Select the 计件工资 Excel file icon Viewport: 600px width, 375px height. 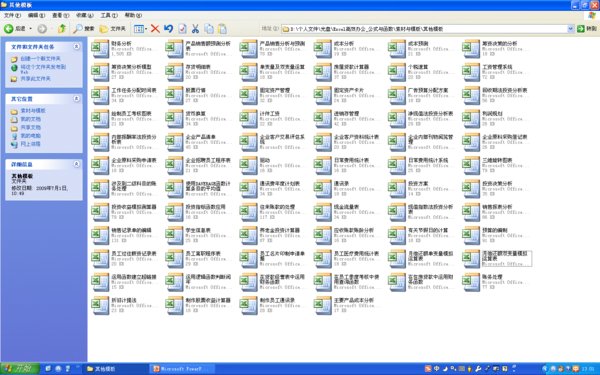[x=249, y=119]
